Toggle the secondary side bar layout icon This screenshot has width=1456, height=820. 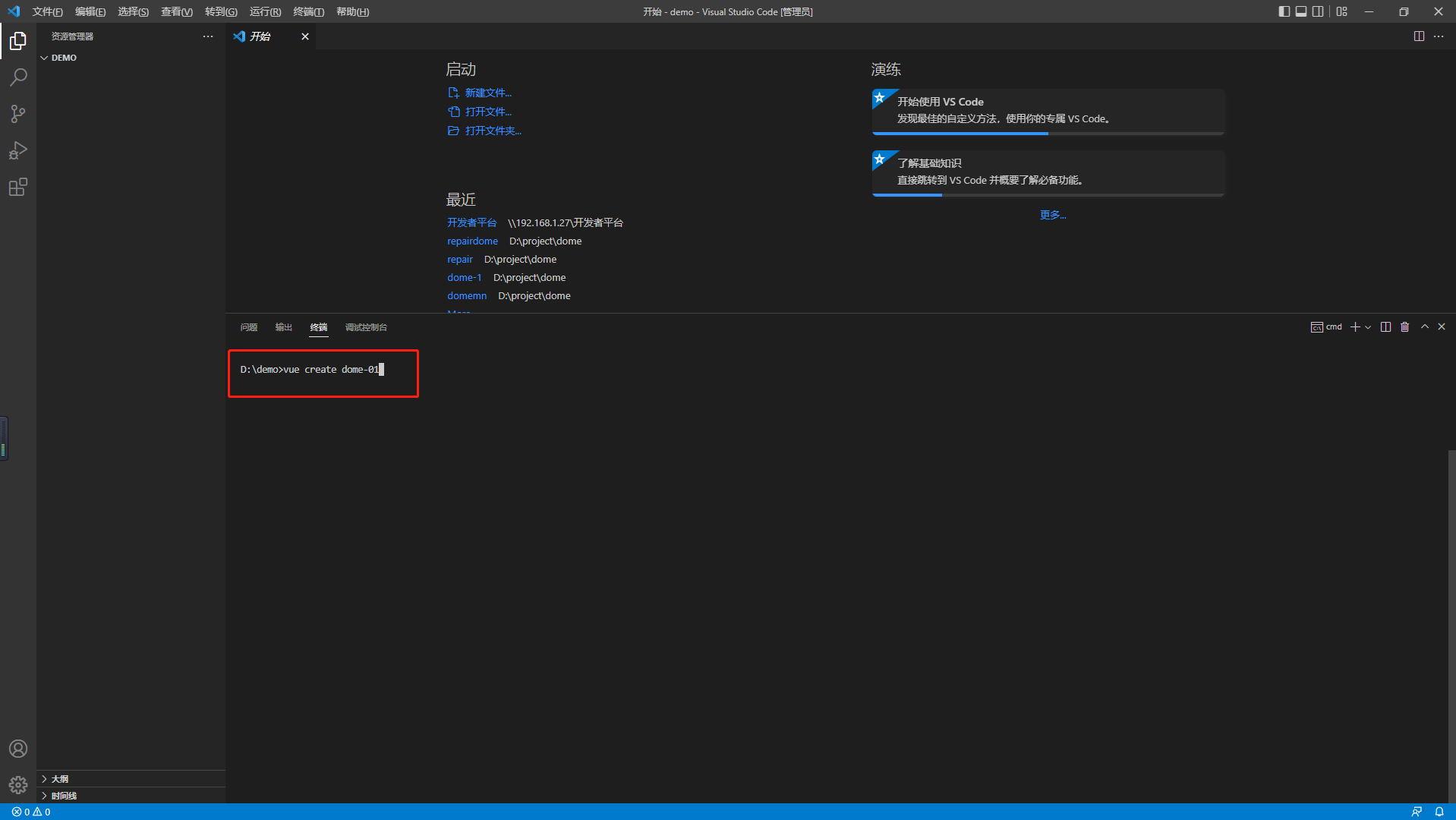[1318, 11]
